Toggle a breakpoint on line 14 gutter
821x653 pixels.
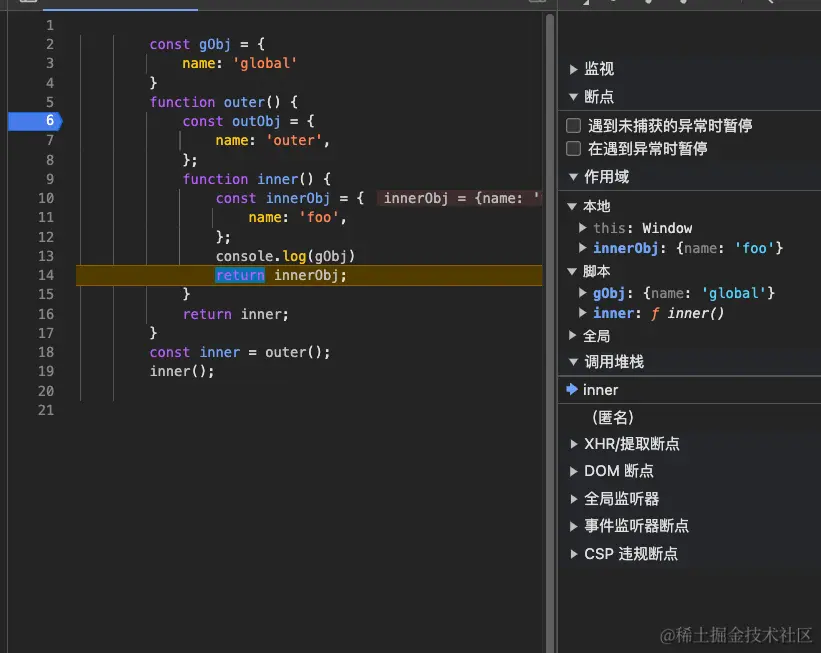46,275
